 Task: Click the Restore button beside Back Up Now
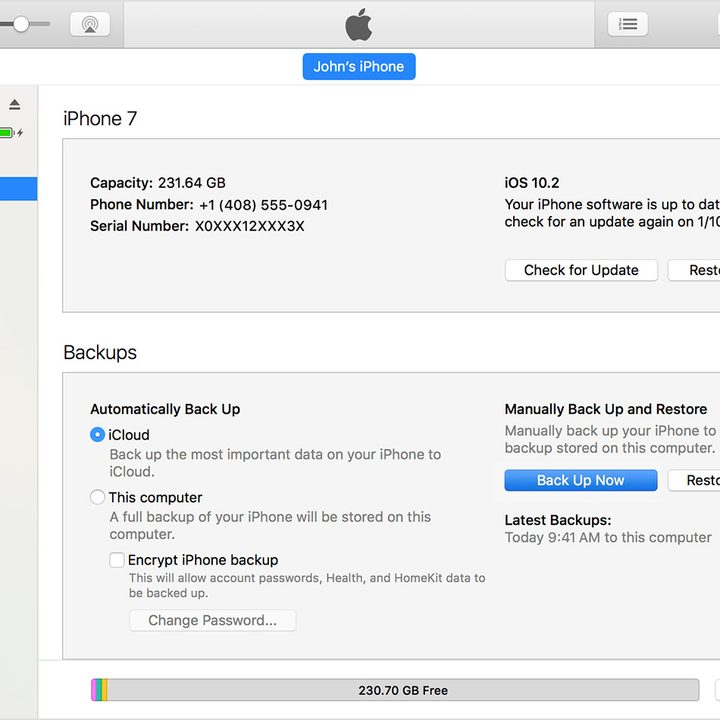pos(694,480)
